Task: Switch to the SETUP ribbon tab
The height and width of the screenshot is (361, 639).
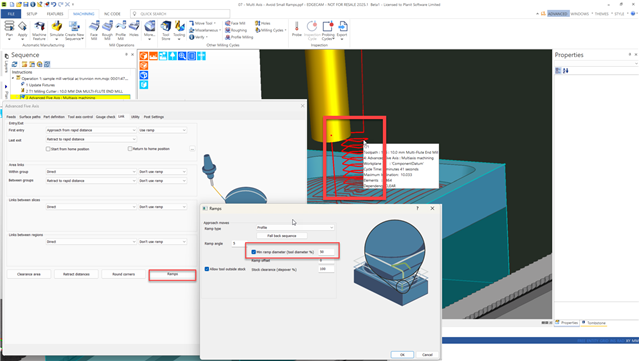Action: click(32, 14)
